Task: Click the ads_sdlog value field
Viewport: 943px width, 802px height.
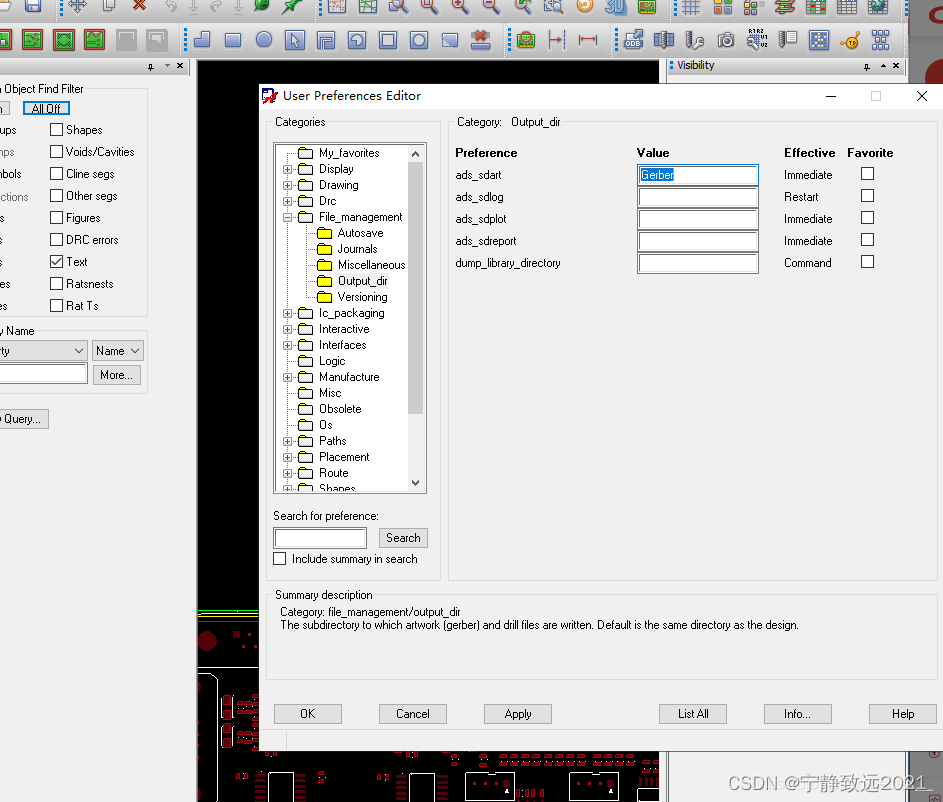Action: pyautogui.click(x=698, y=197)
